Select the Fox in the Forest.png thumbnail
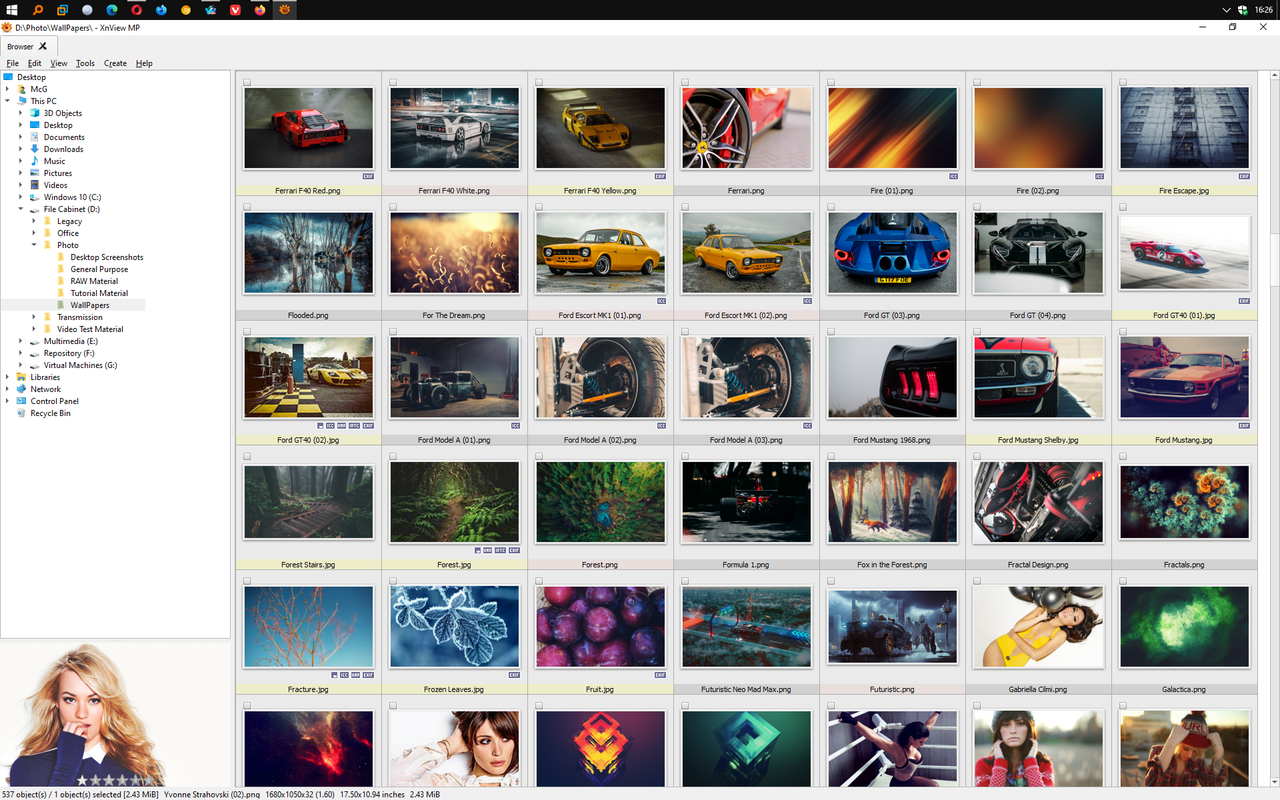Screen dimensions: 1280x800 click(892, 501)
